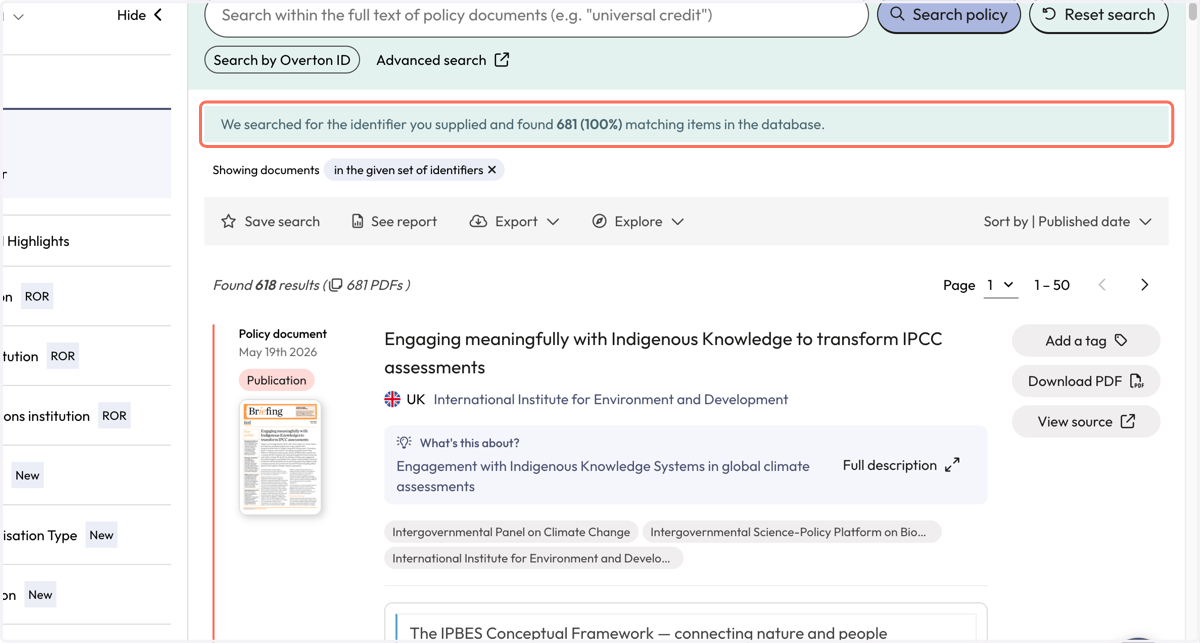Click the Explore compass icon
Screen dimensions: 1200x643
[599, 221]
